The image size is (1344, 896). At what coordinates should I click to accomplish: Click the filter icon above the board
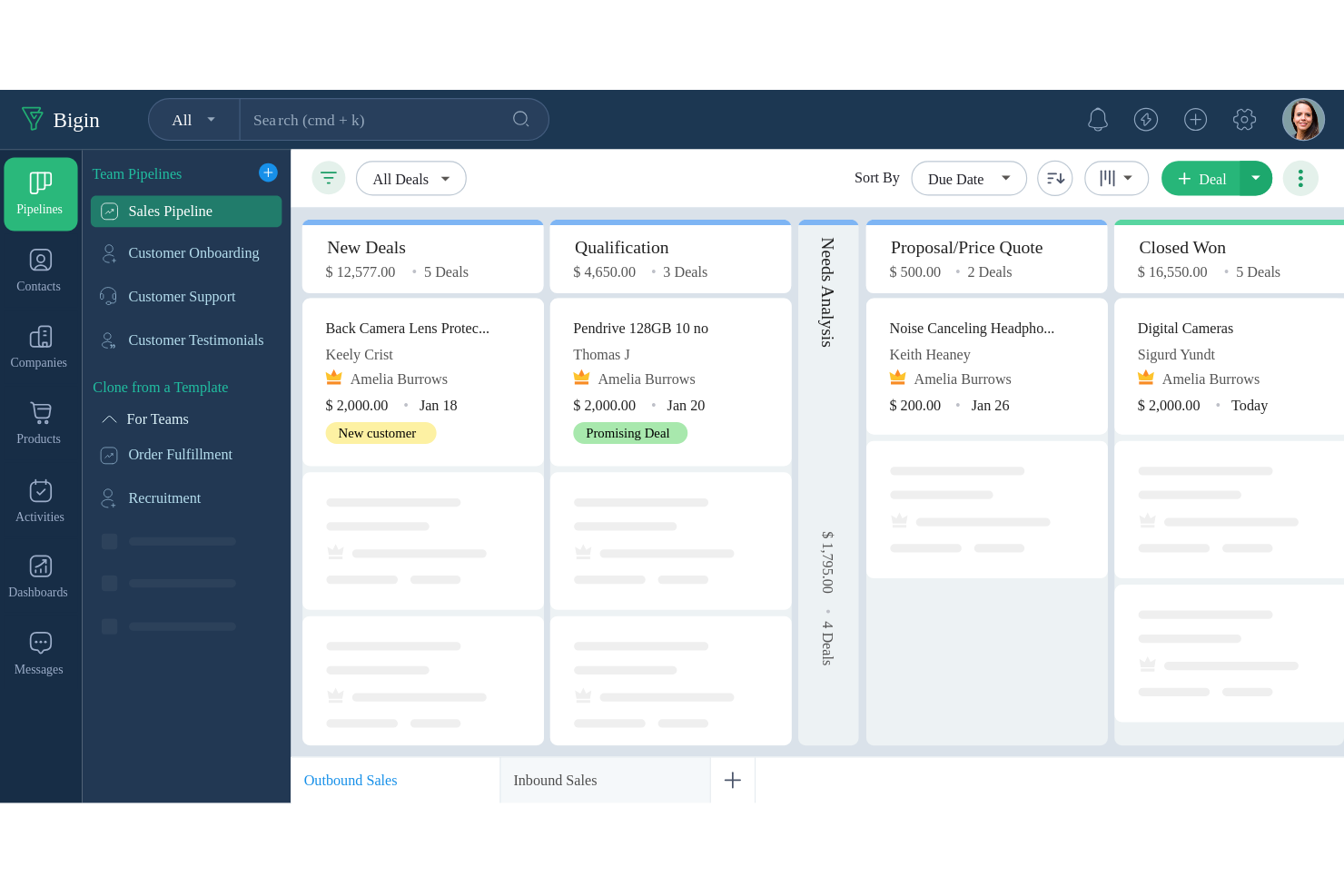click(x=329, y=178)
